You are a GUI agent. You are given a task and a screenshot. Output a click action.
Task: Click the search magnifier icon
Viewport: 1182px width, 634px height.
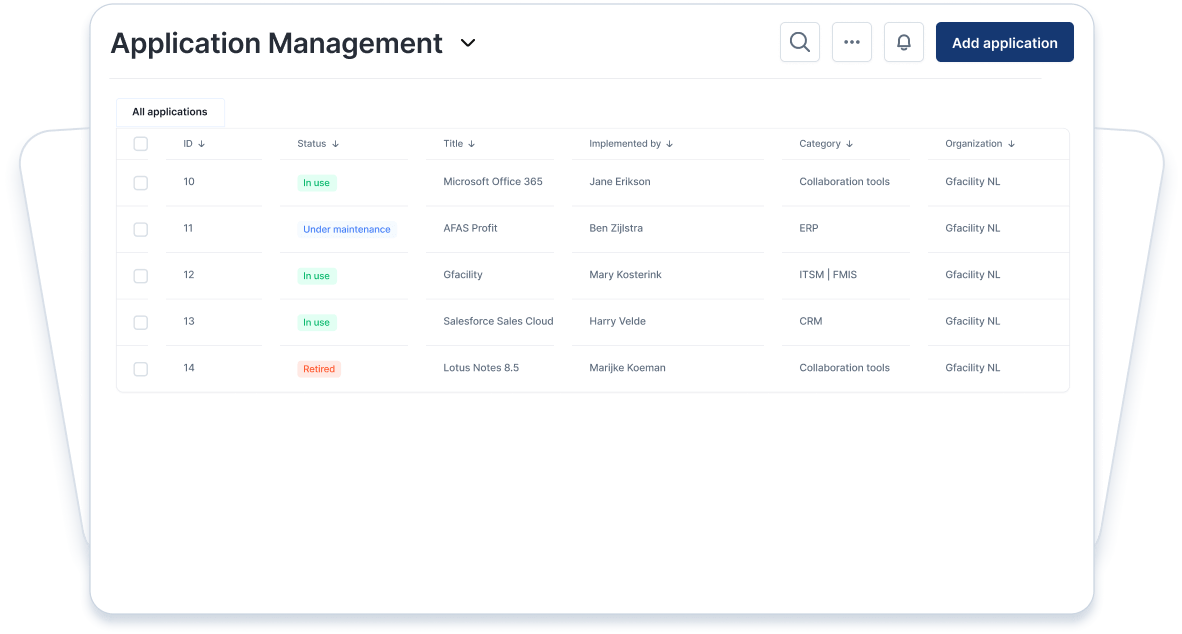click(x=799, y=42)
